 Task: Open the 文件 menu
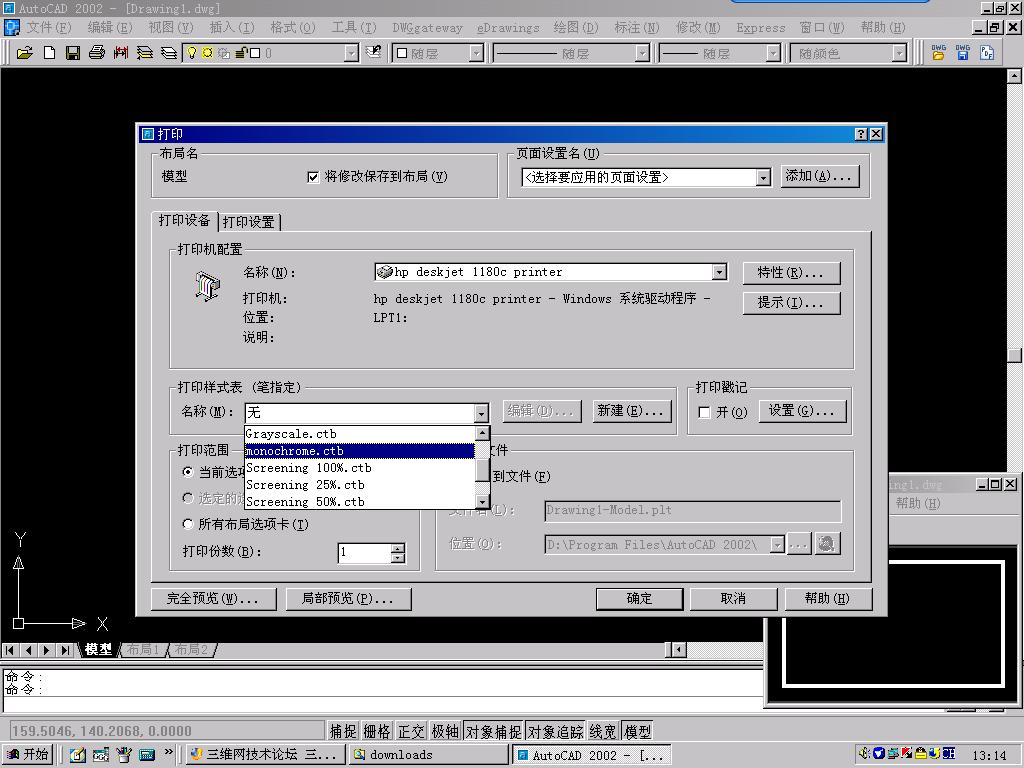[48, 27]
